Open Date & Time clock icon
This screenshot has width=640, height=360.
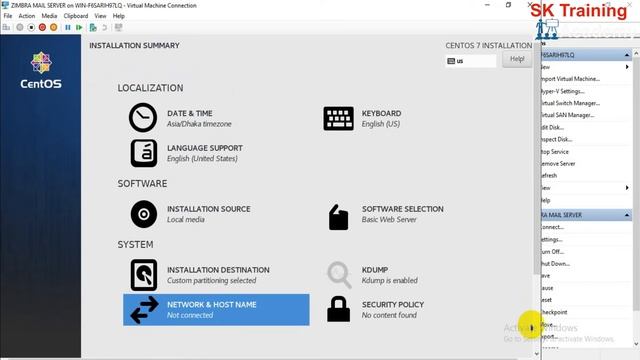[x=143, y=118]
